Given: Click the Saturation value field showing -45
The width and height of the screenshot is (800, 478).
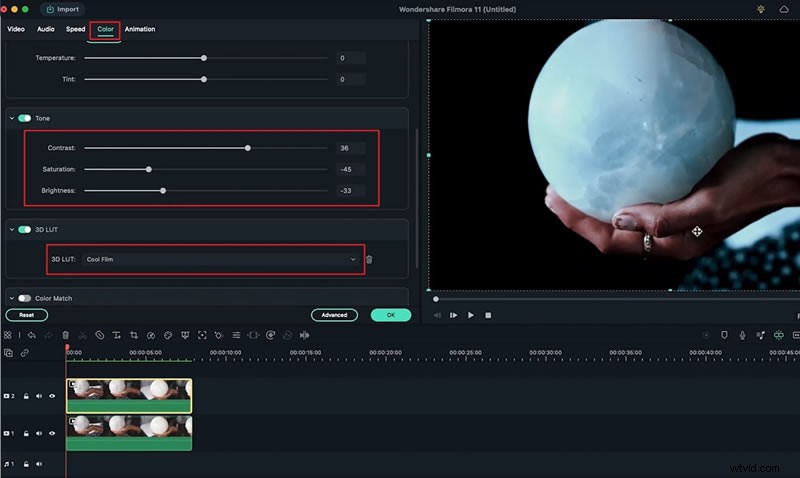Looking at the screenshot, I should 351,169.
